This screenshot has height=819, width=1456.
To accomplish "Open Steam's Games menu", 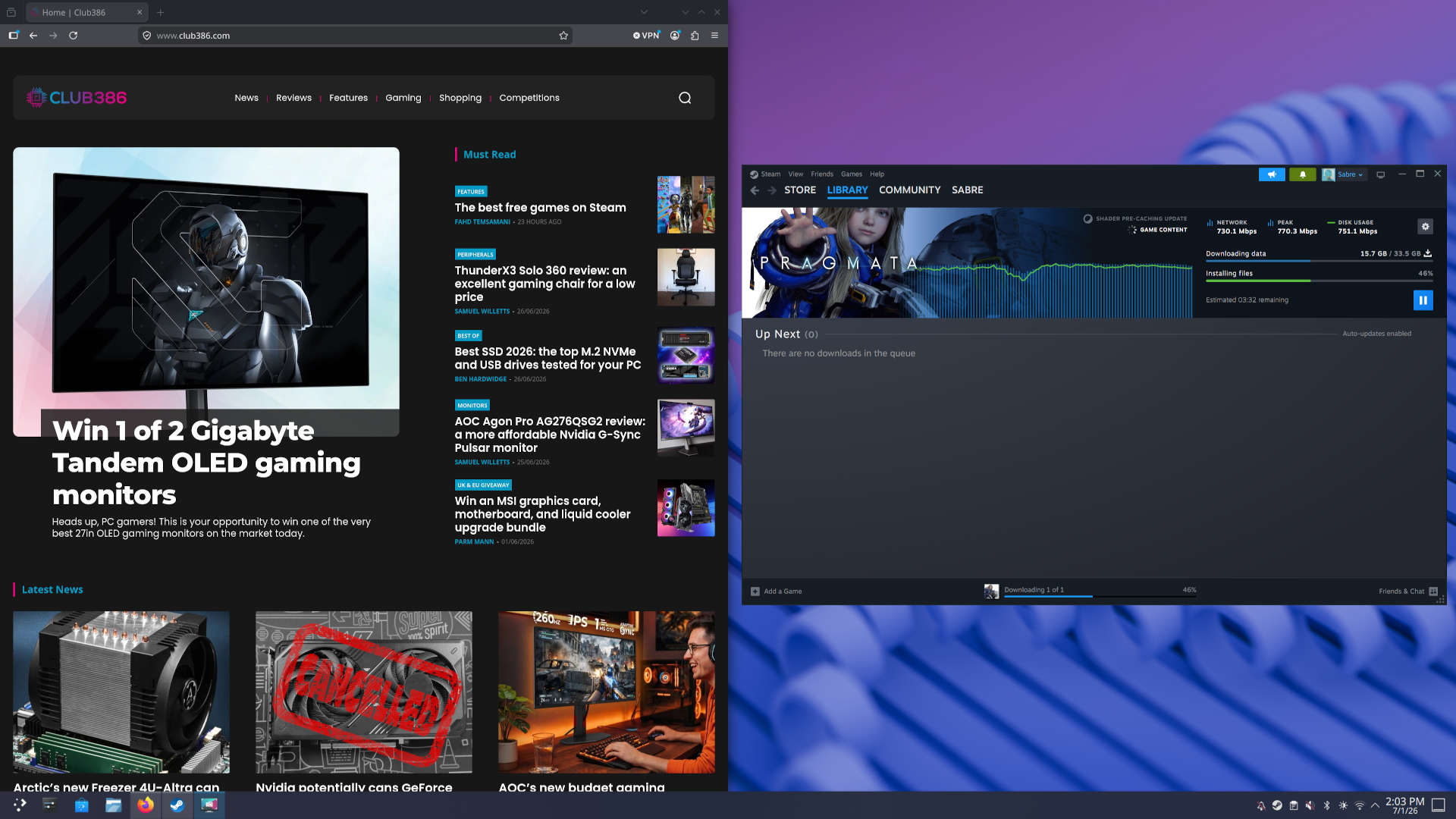I will tap(852, 174).
